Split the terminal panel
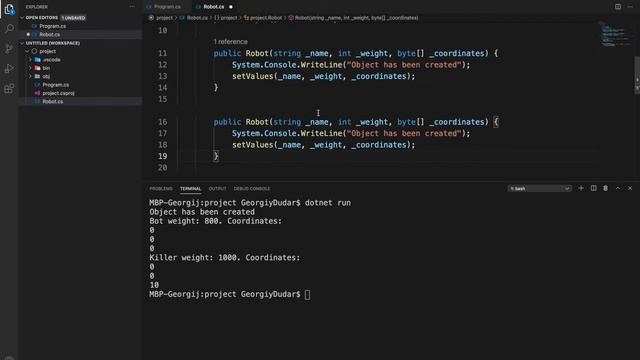 click(593, 188)
